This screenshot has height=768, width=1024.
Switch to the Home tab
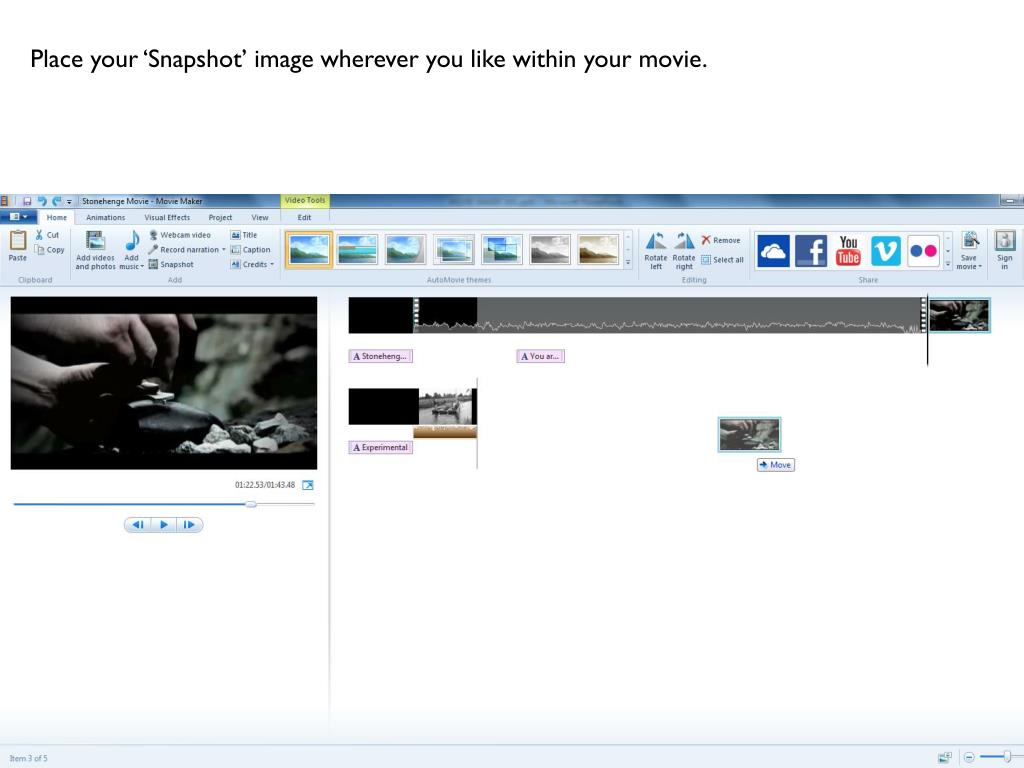click(x=56, y=217)
